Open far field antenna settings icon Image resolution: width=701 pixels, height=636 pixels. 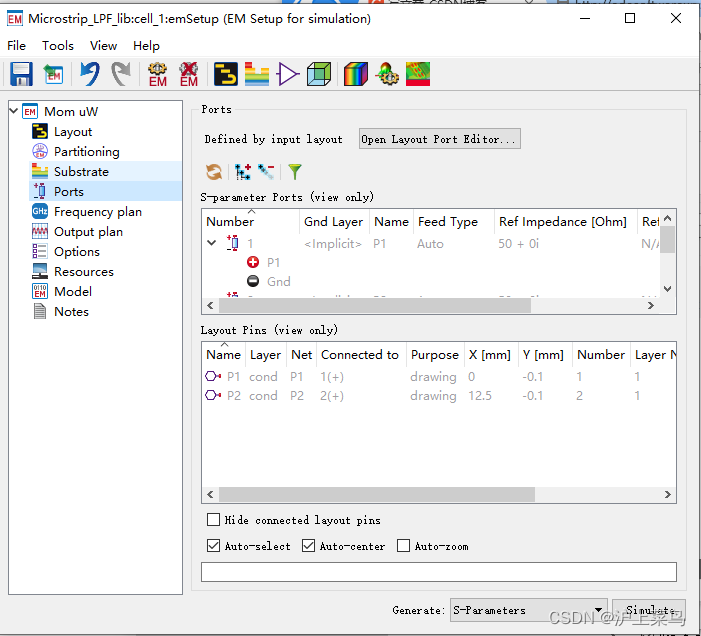(387, 74)
